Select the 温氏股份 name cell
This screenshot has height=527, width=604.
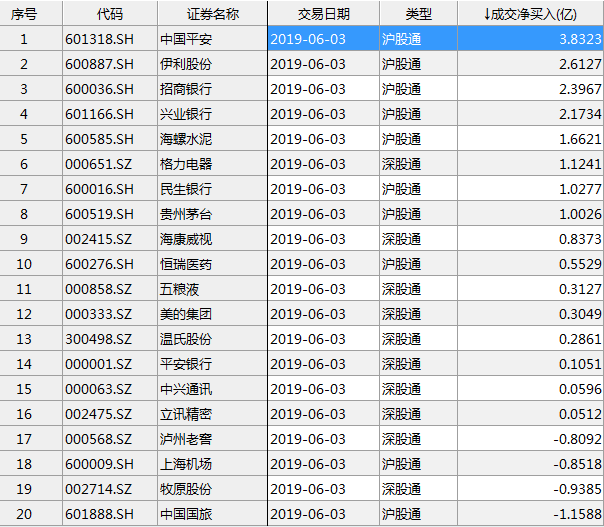tap(212, 339)
